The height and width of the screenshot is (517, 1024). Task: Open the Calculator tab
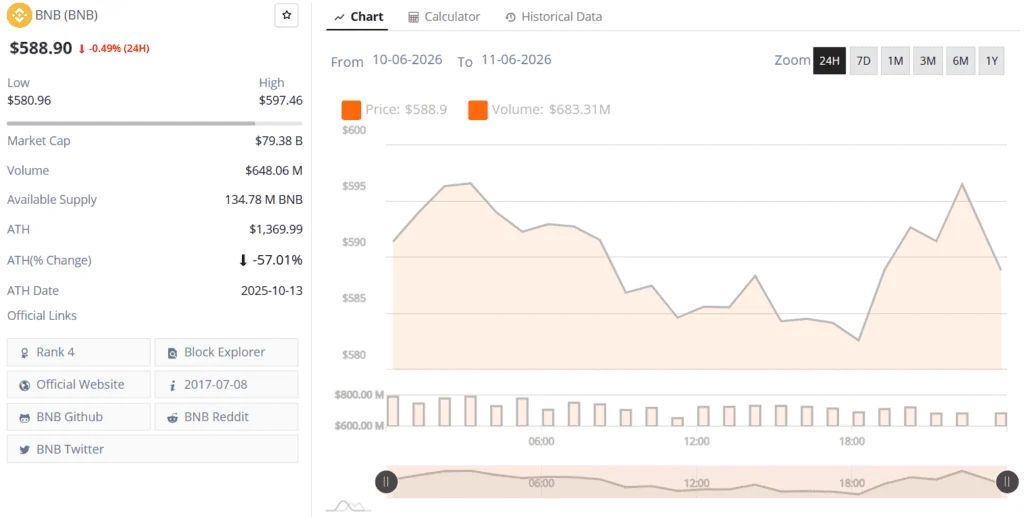[x=444, y=17]
